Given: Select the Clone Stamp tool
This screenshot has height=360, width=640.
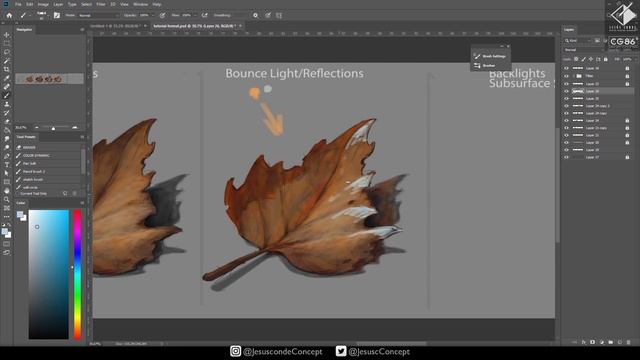Looking at the screenshot, I should tap(7, 104).
